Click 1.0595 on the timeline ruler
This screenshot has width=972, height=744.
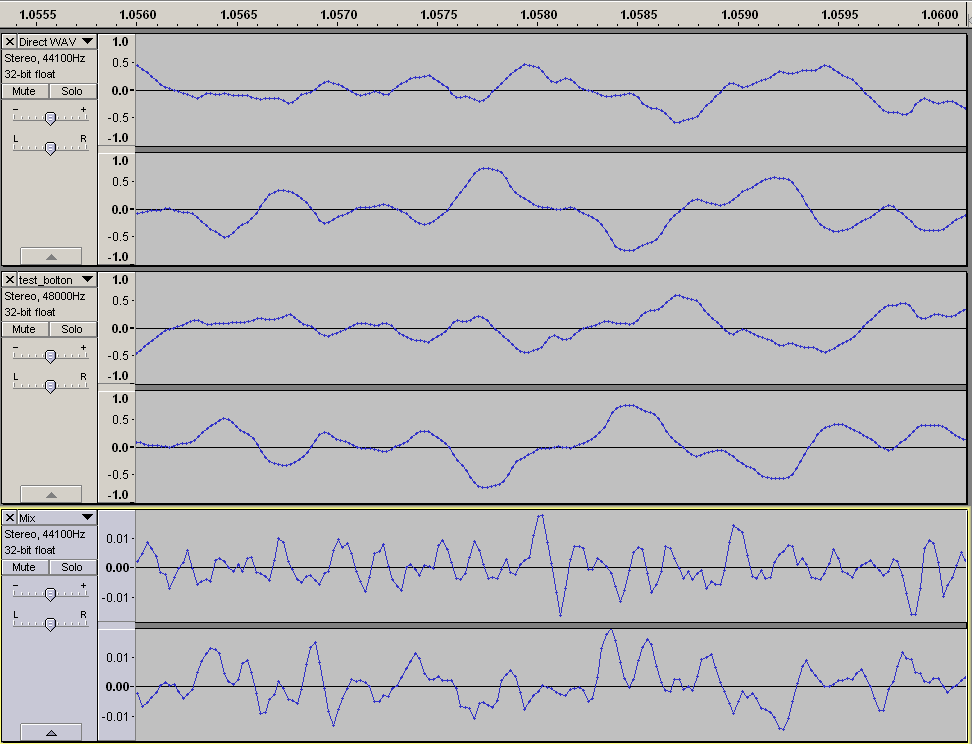840,14
